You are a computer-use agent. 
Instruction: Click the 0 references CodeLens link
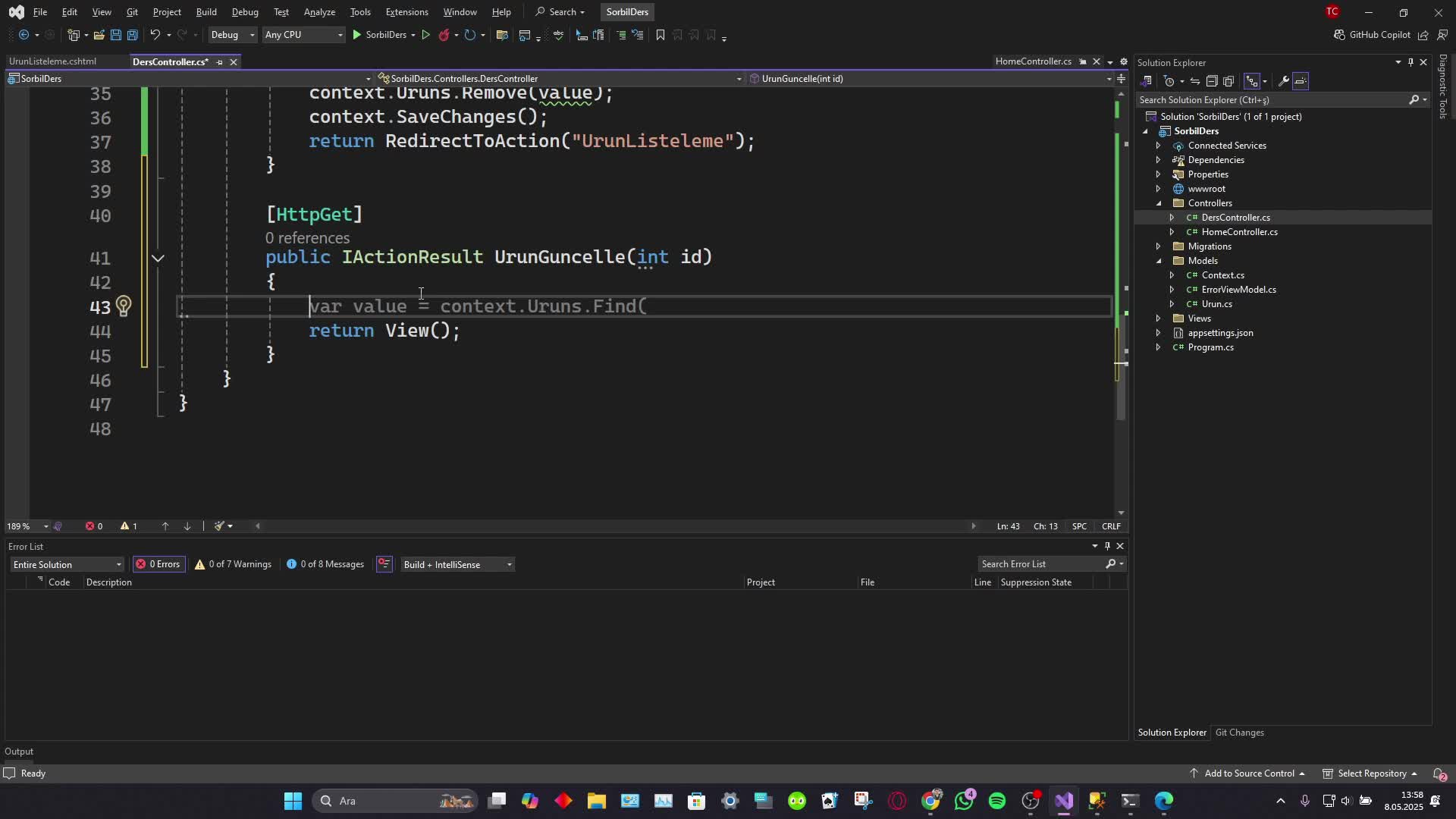[x=307, y=238]
